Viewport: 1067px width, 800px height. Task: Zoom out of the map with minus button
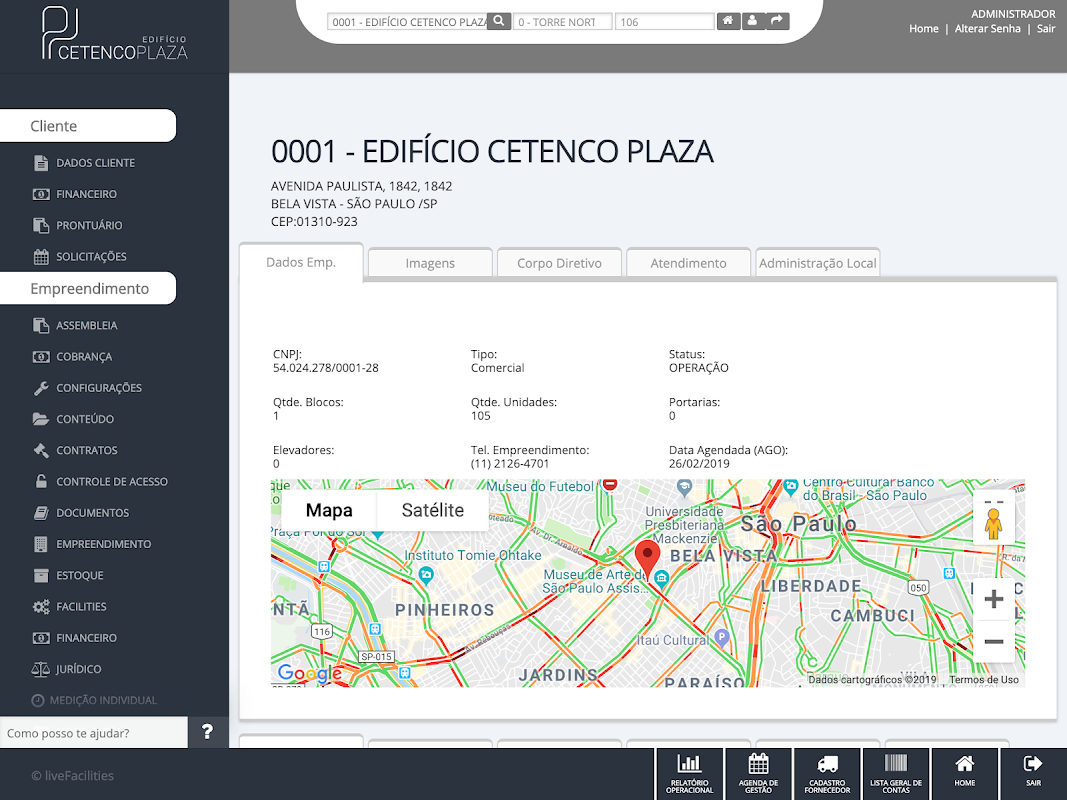[x=994, y=641]
